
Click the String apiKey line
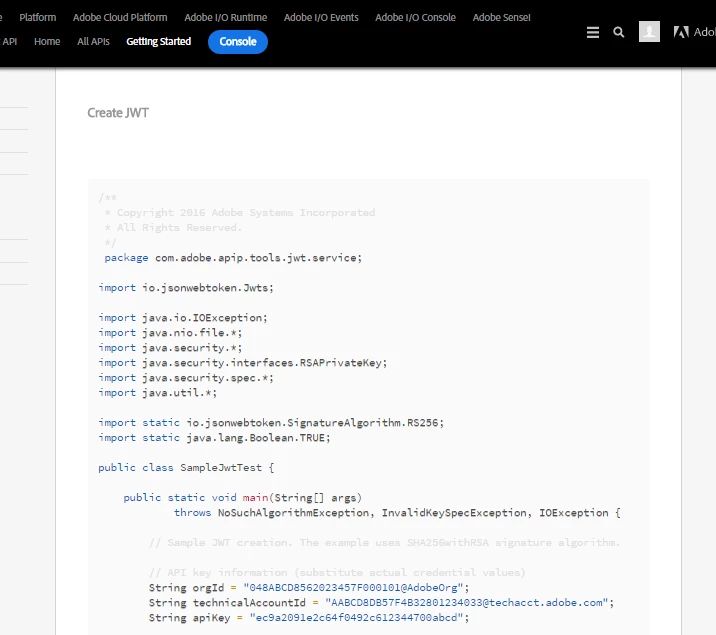[x=309, y=618]
